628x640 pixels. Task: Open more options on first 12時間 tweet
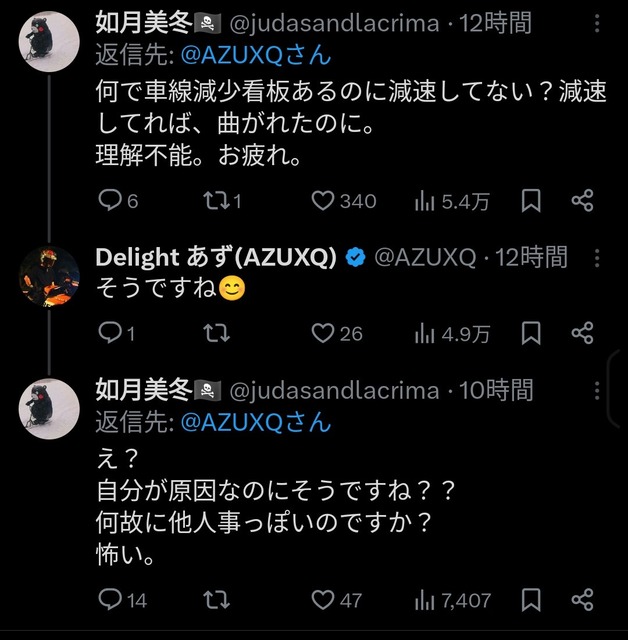coord(597,23)
